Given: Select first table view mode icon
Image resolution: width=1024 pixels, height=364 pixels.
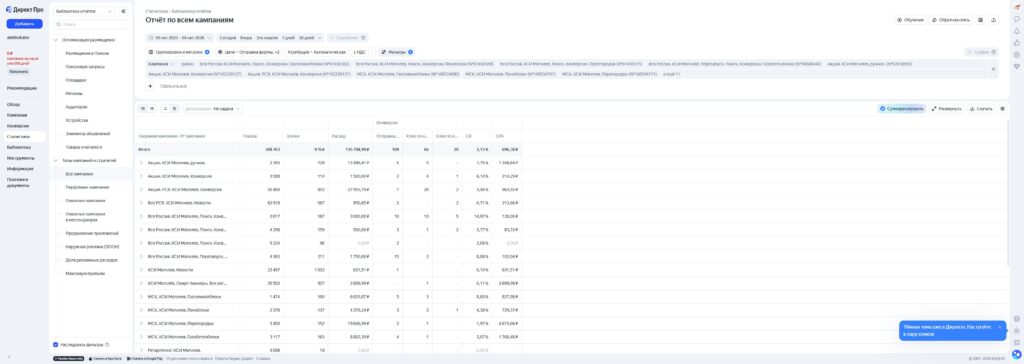Looking at the screenshot, I should [144, 108].
